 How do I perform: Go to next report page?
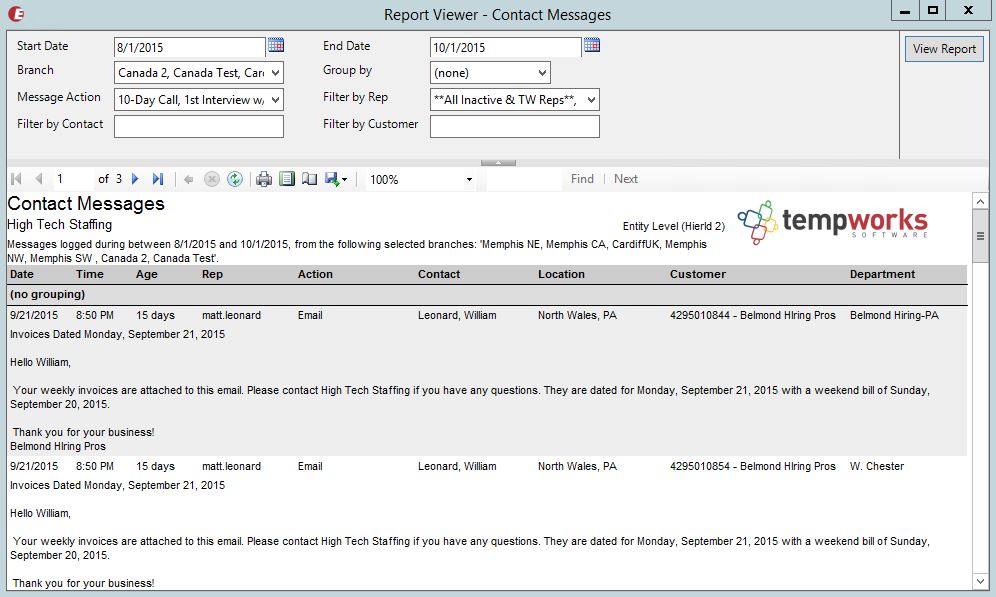(x=136, y=179)
